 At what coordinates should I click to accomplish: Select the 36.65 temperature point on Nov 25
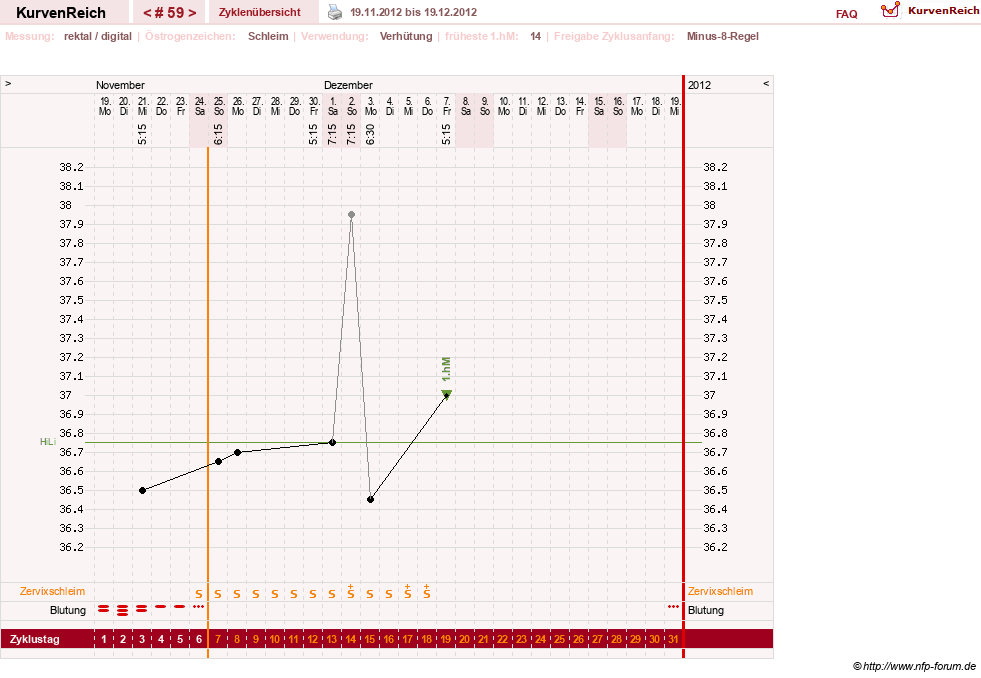point(218,462)
